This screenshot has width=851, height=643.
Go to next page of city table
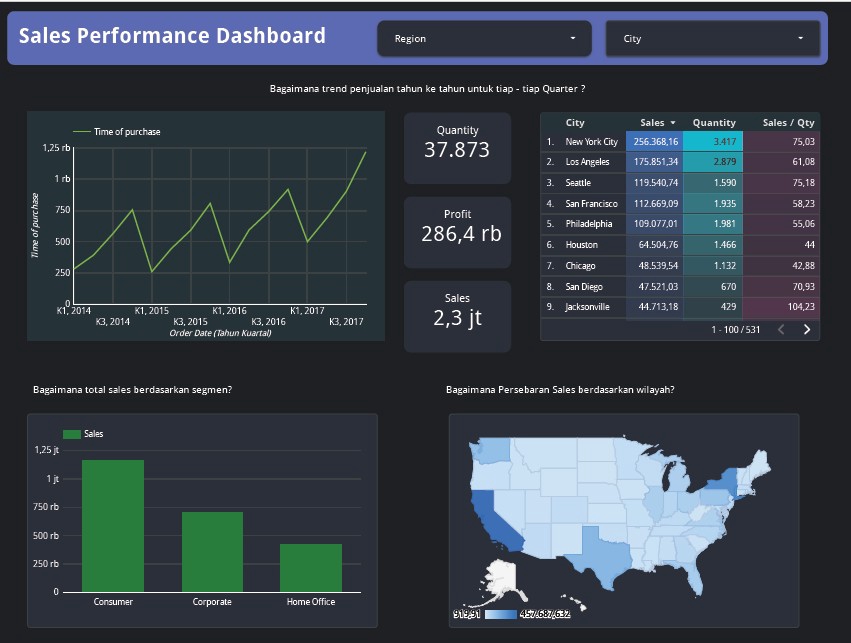(807, 329)
